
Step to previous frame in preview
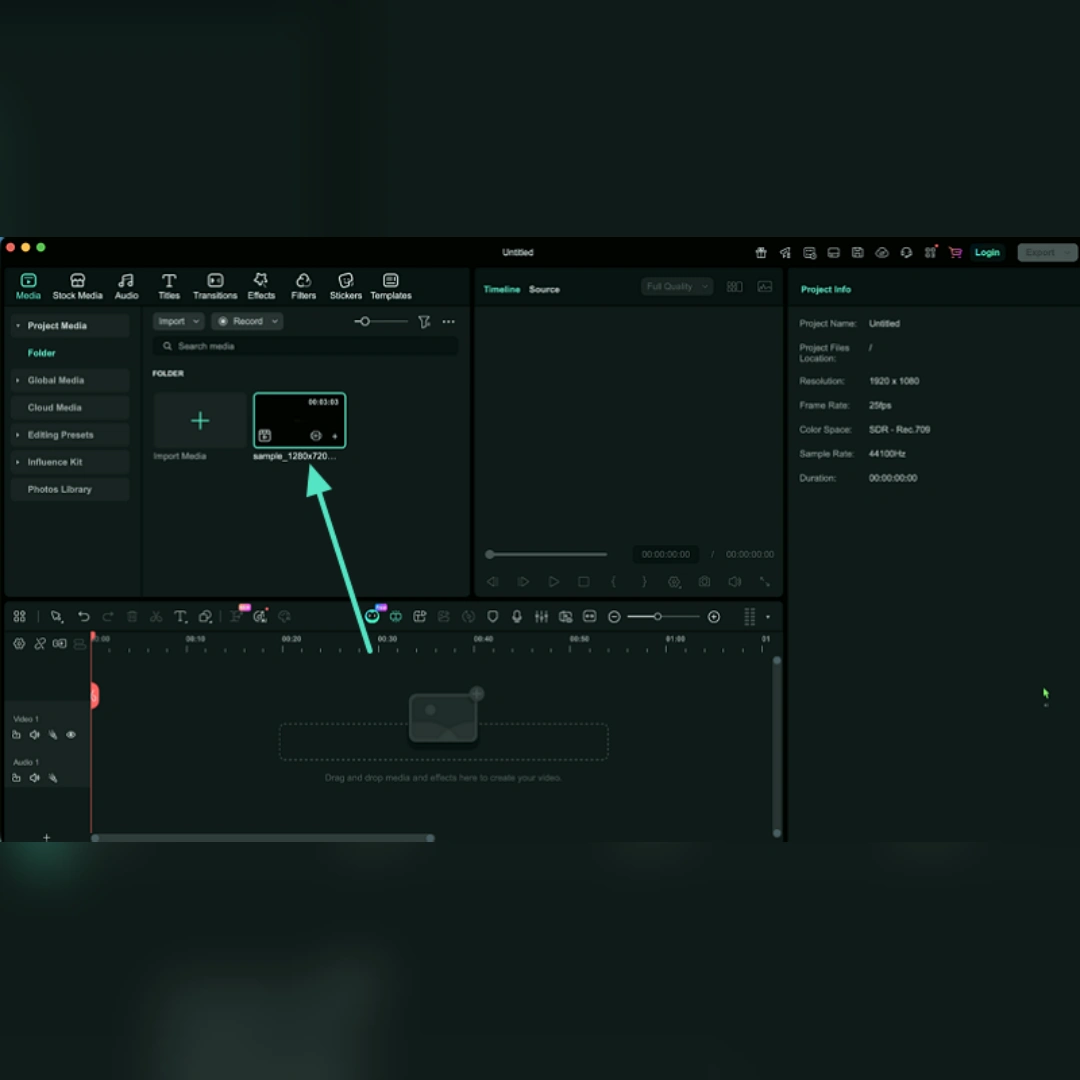click(x=492, y=582)
